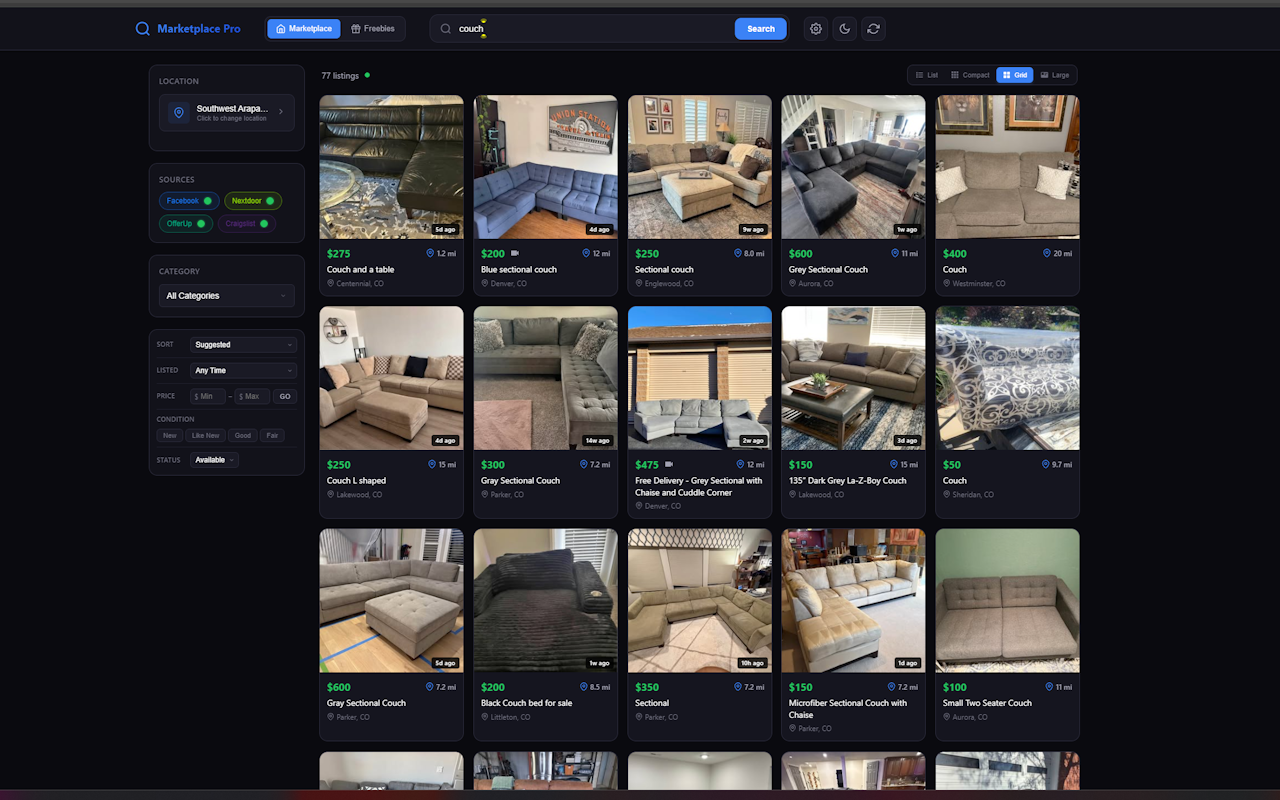The width and height of the screenshot is (1280, 800).
Task: Click the distance pin on the Black Couch bed listing
Action: 585,687
